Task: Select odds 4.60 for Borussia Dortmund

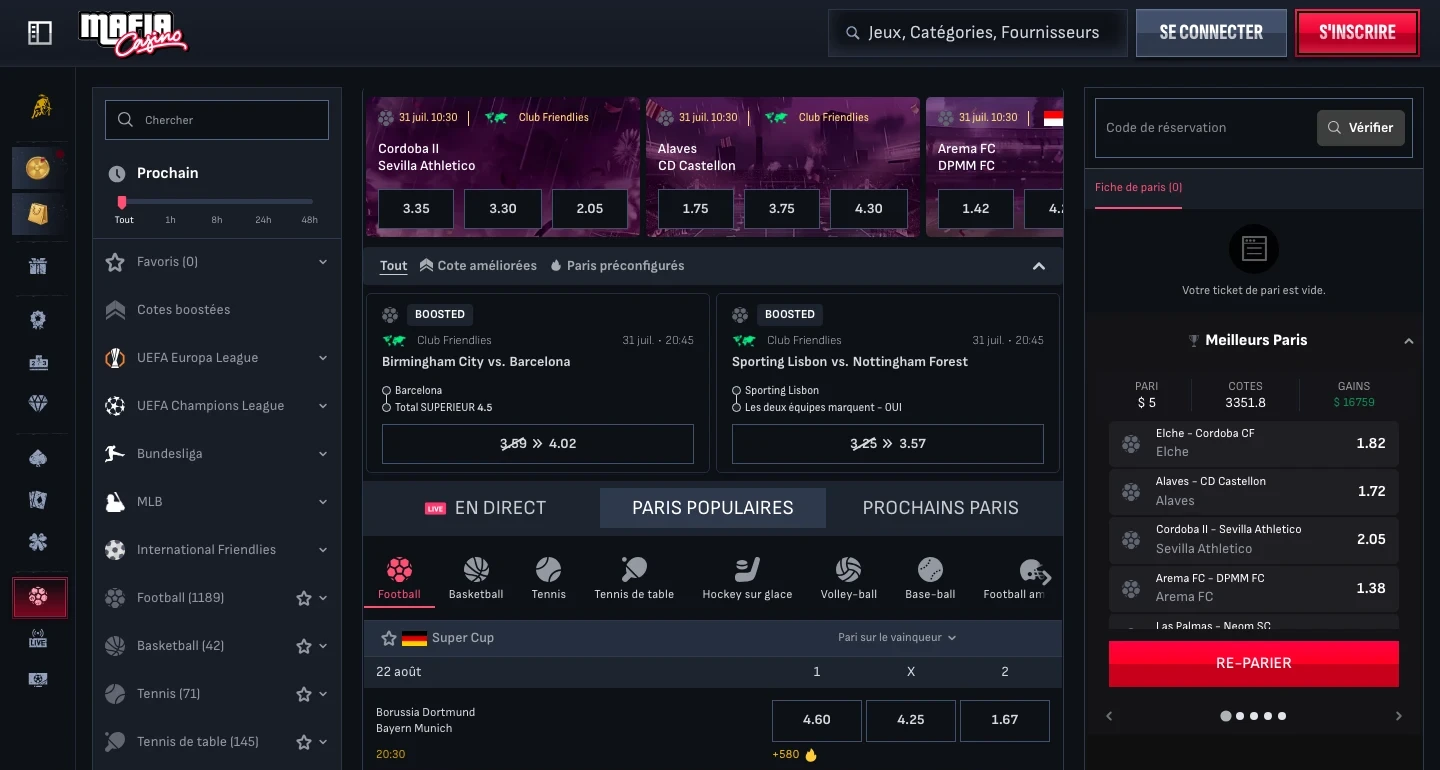Action: 817,720
